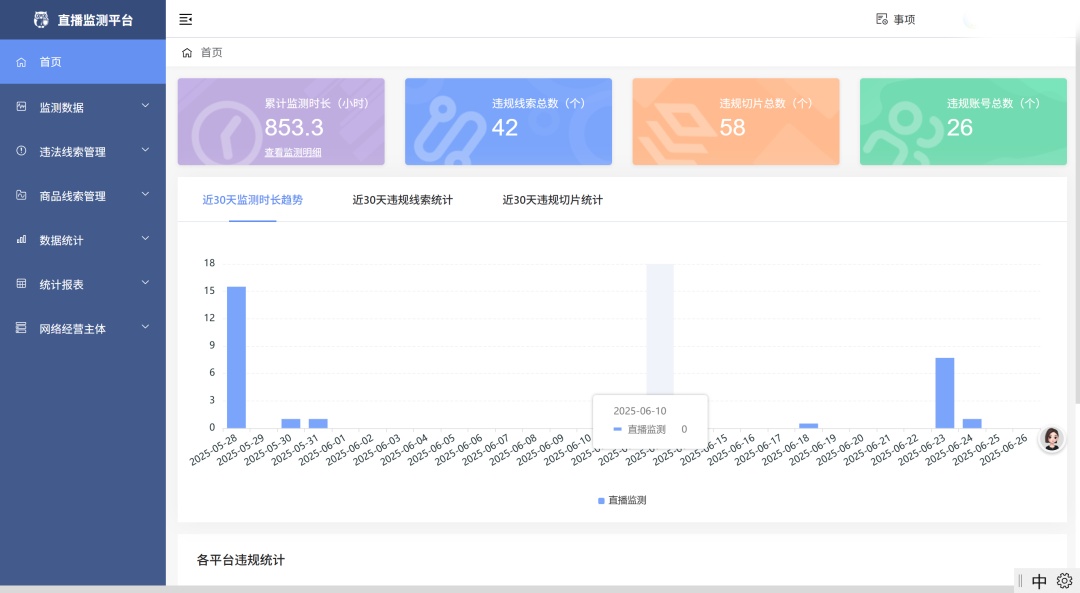Viewport: 1080px width, 593px height.
Task: Click the 事项 tasks icon in header
Action: pos(882,19)
